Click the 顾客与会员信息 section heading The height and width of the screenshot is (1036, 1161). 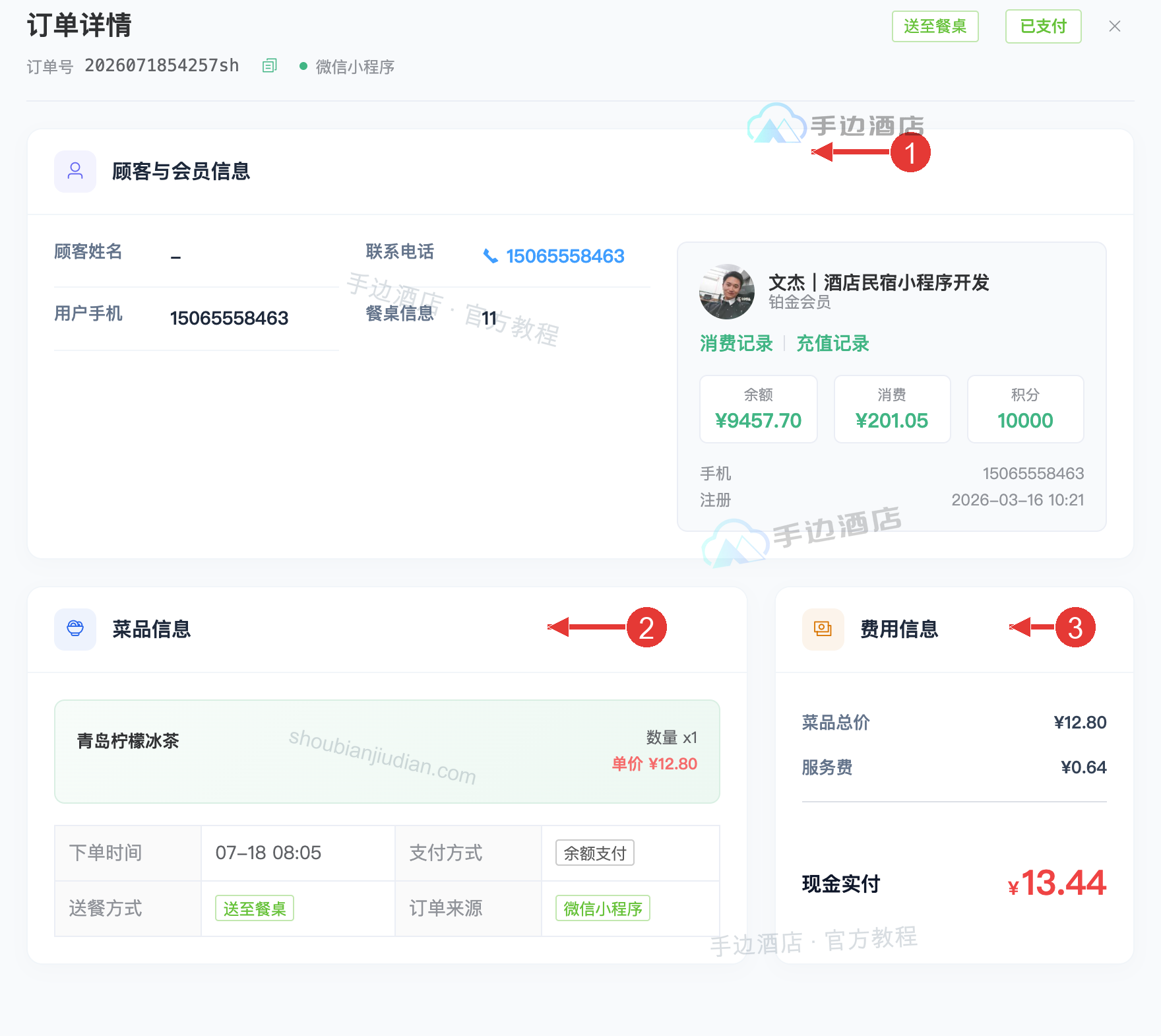[181, 172]
